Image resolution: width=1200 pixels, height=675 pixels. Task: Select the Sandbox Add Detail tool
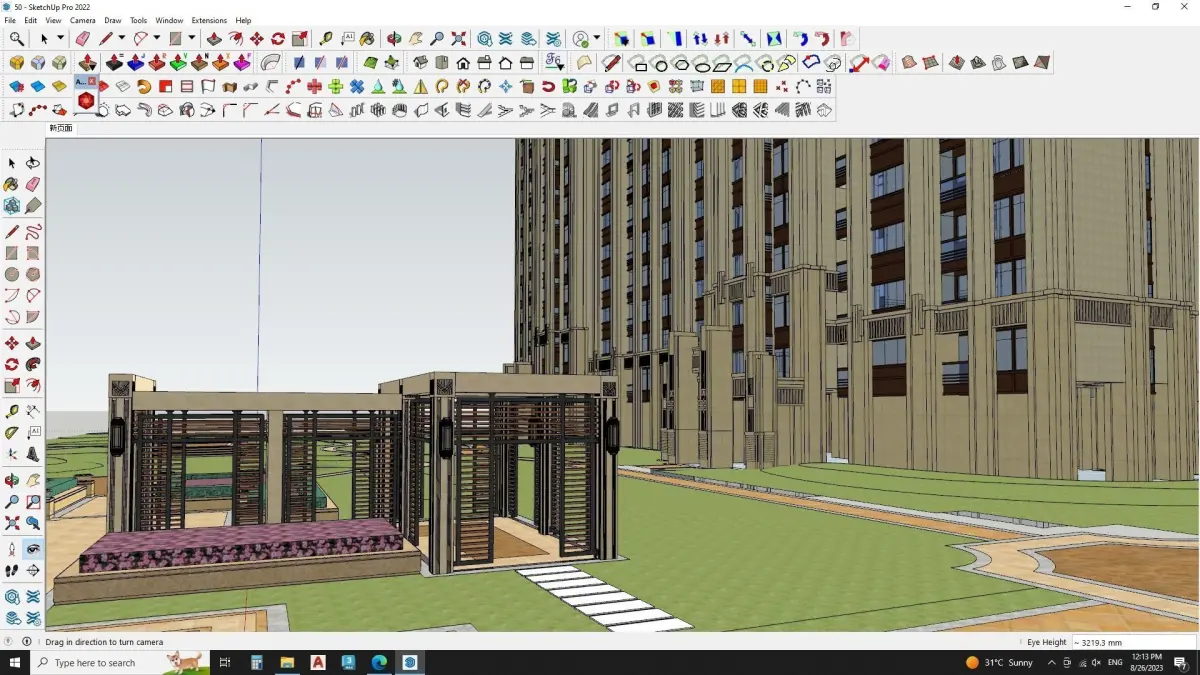(x=1020, y=62)
